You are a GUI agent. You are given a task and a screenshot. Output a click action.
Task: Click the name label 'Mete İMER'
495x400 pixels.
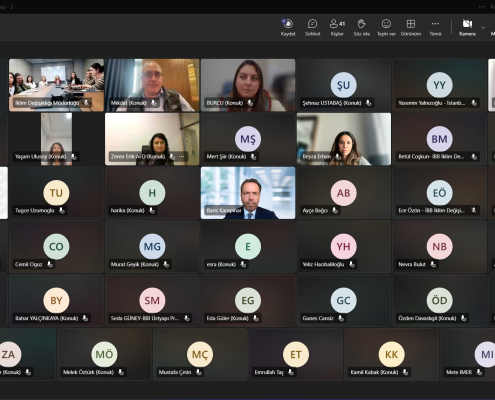(x=459, y=372)
